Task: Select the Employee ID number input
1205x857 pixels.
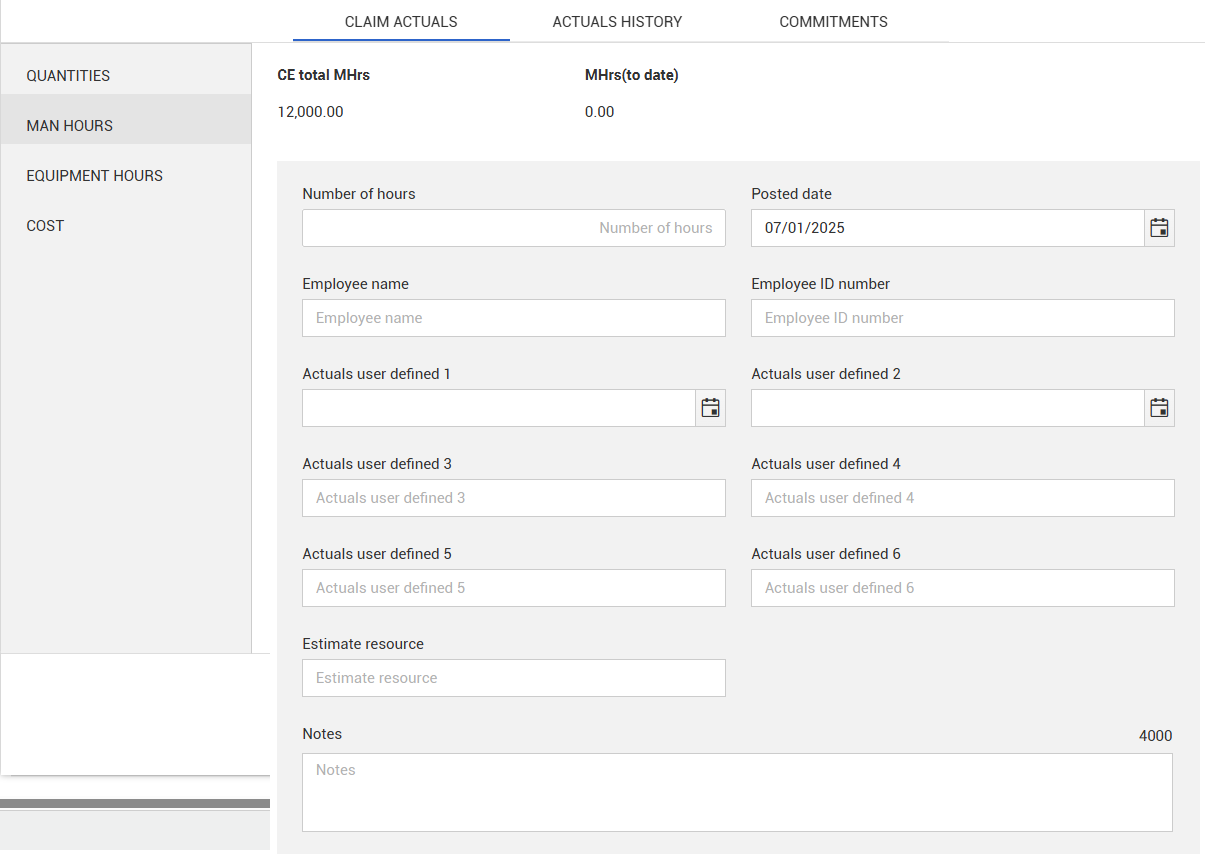Action: 962,318
